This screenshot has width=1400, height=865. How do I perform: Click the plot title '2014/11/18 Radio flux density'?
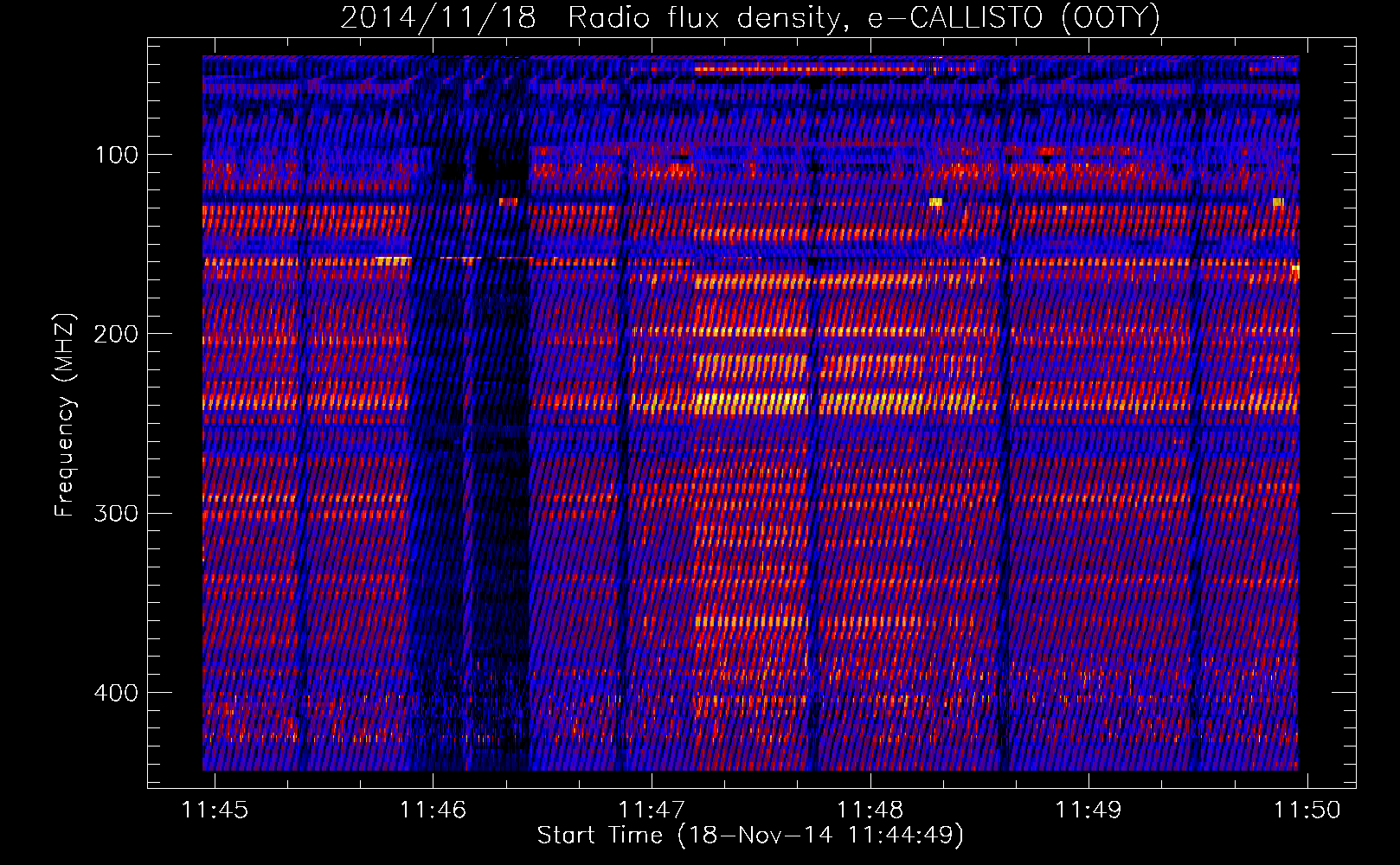pos(749,17)
